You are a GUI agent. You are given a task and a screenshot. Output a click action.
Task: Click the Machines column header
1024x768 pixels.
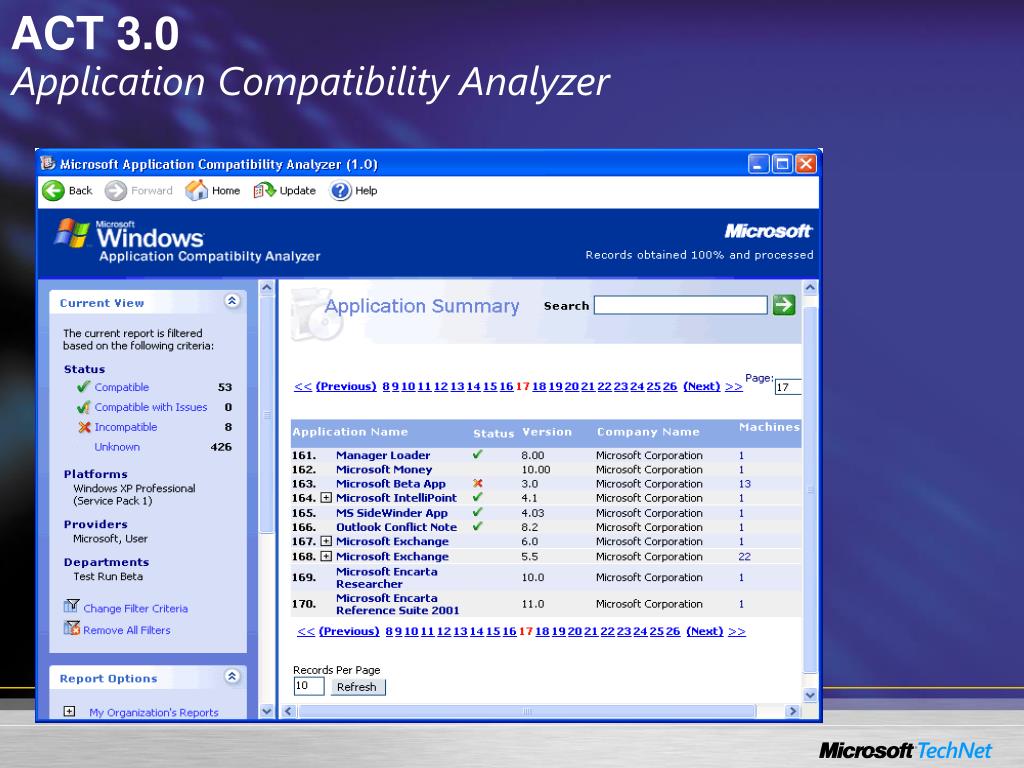click(769, 427)
